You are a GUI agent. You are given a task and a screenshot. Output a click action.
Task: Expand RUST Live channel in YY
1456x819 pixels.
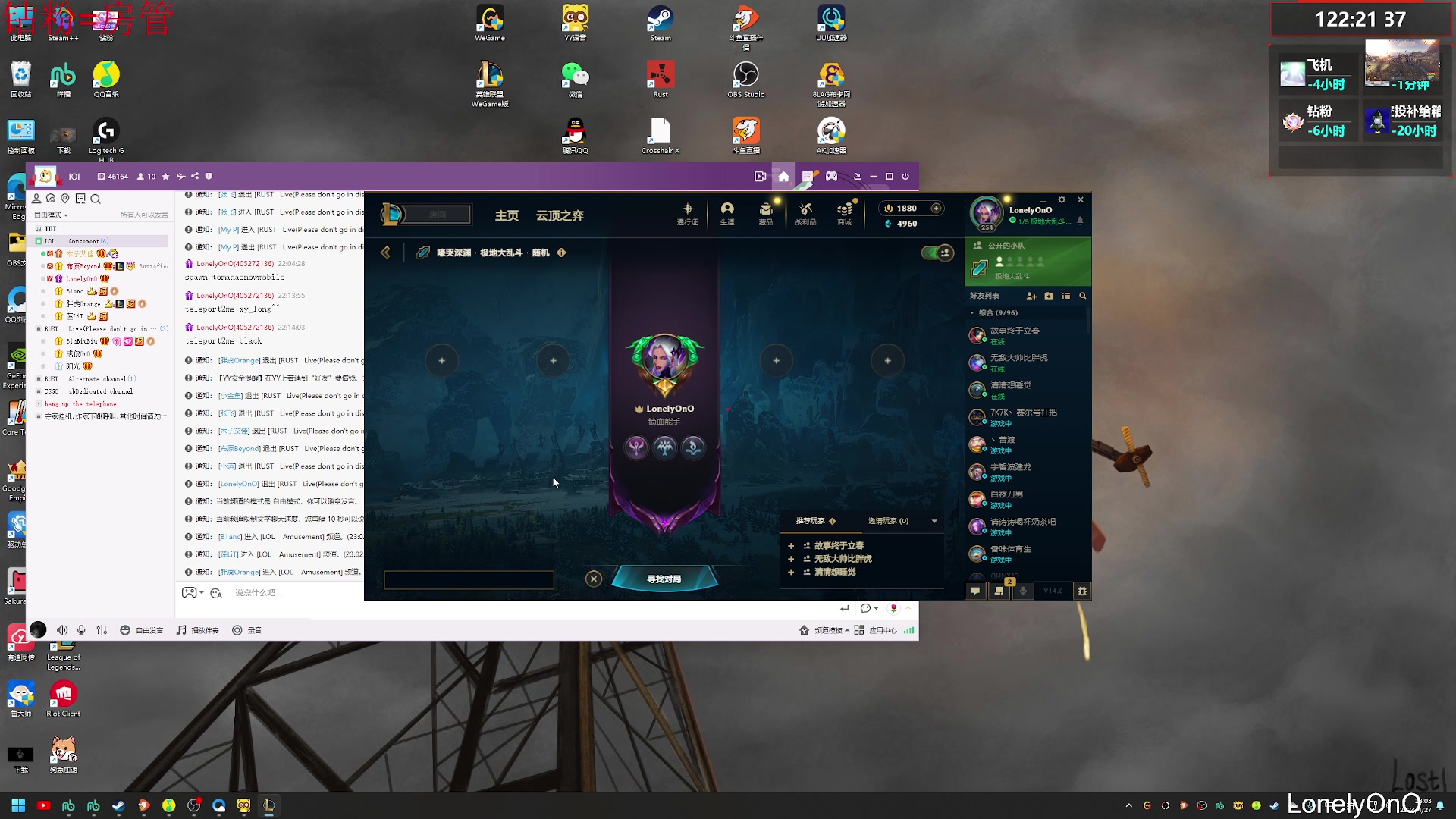click(x=39, y=328)
